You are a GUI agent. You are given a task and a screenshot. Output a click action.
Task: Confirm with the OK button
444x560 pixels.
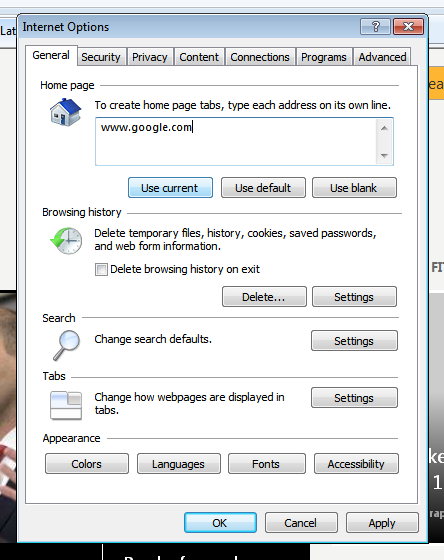tap(220, 522)
